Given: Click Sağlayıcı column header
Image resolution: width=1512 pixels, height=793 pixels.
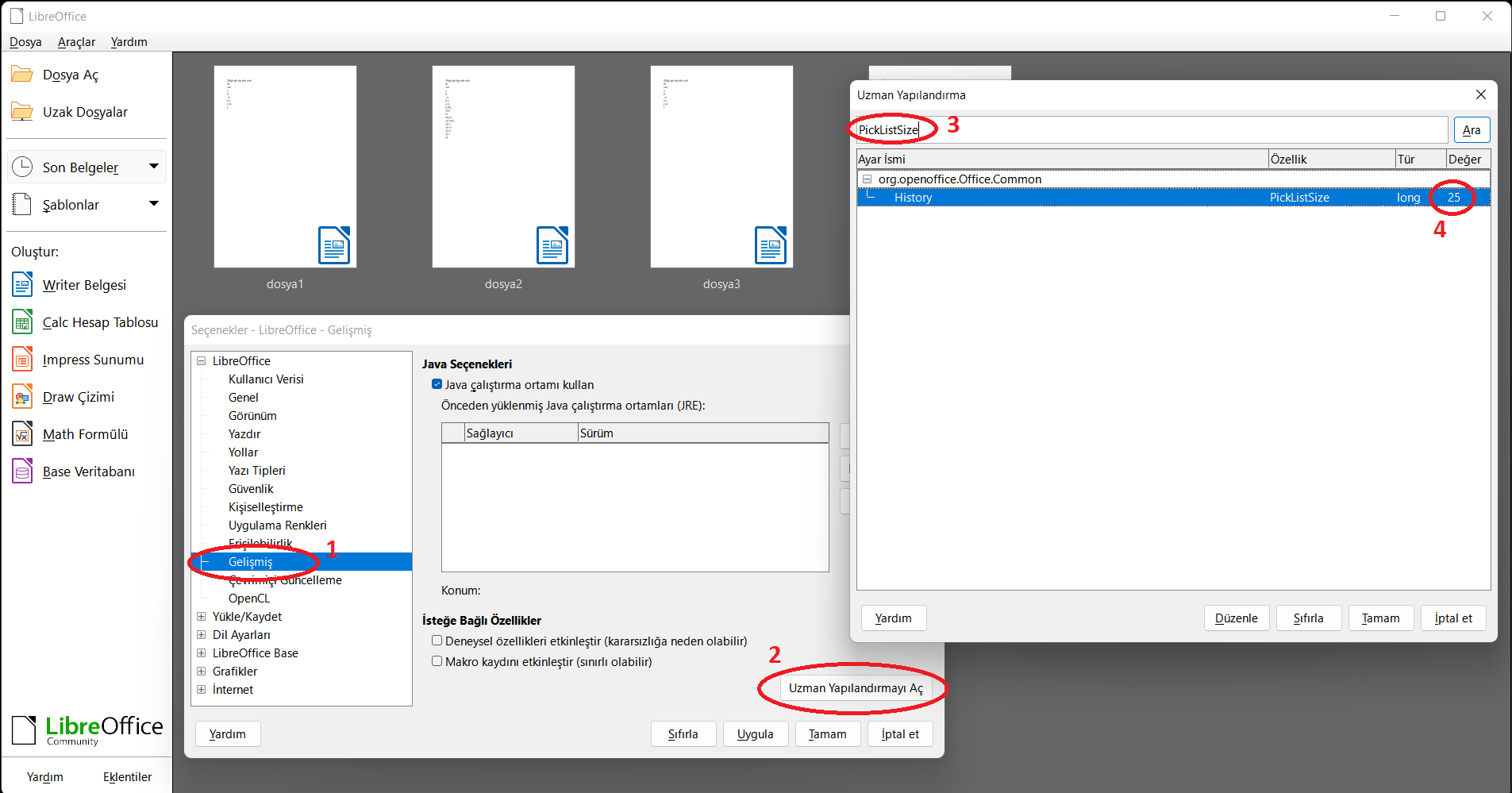Looking at the screenshot, I should click(x=521, y=433).
